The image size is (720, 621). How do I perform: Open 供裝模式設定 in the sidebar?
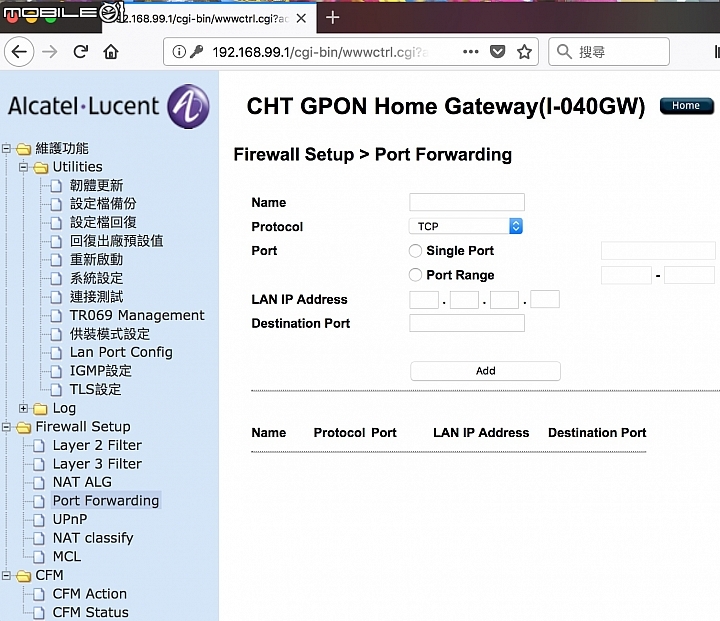[109, 334]
